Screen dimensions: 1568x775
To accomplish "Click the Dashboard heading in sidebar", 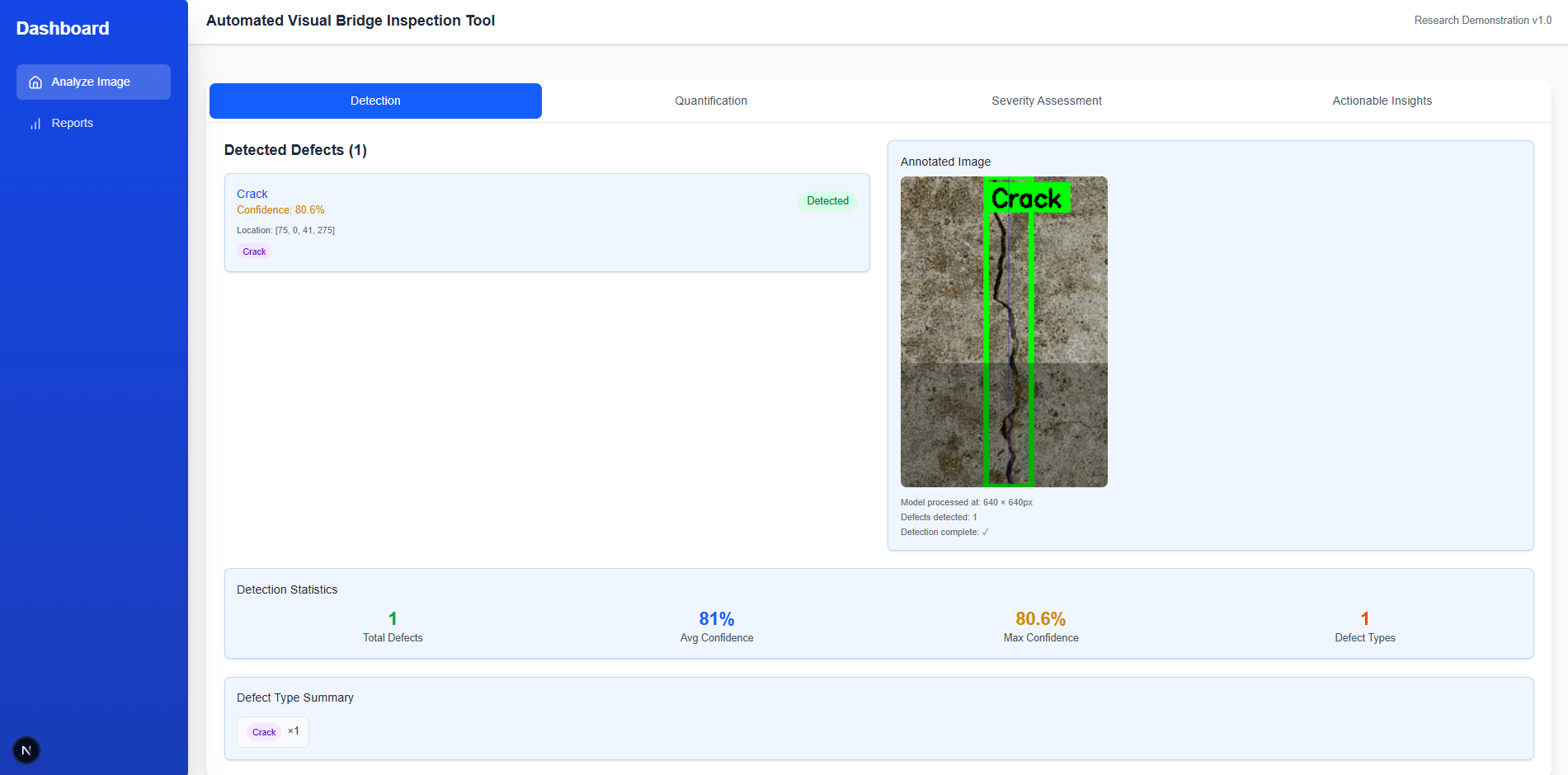I will point(62,28).
